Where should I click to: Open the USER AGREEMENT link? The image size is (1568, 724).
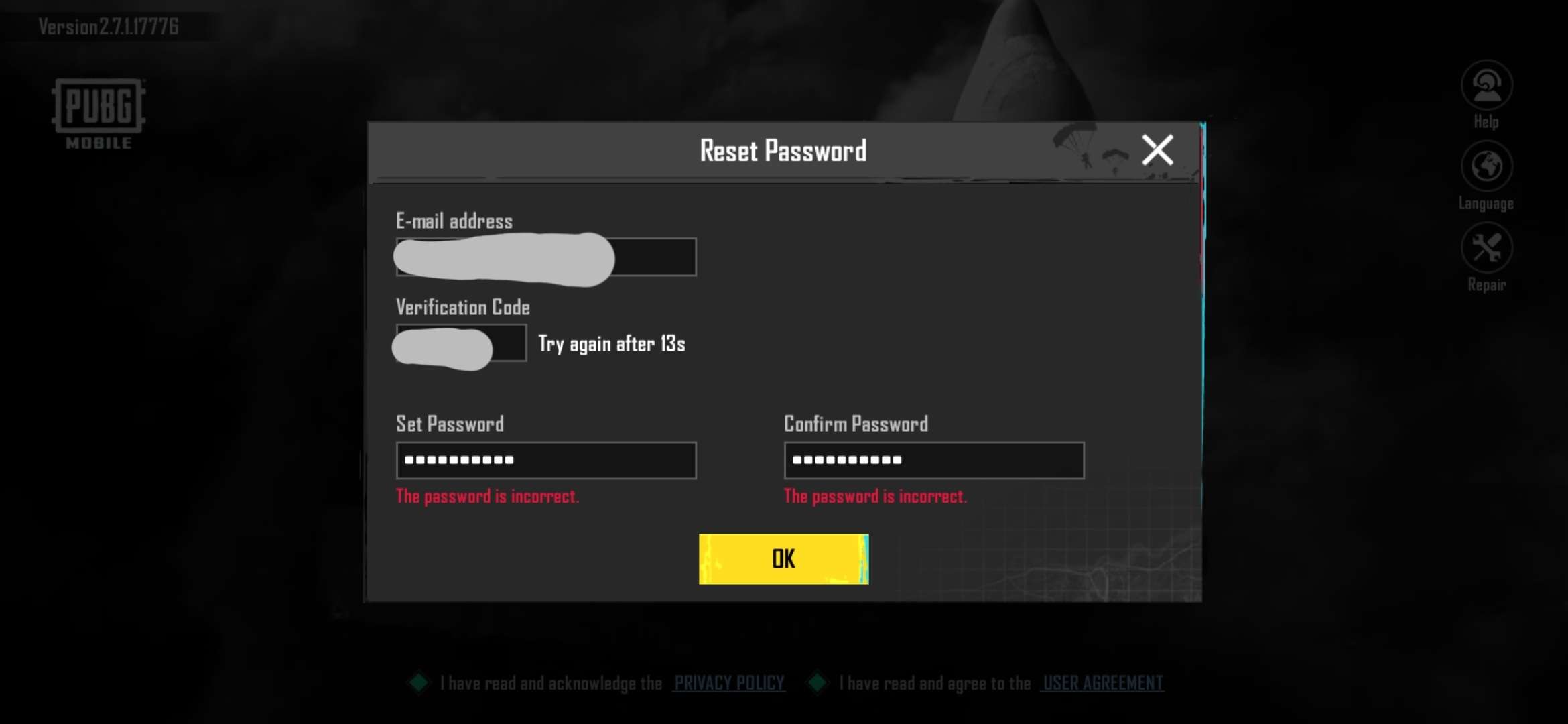[1103, 683]
